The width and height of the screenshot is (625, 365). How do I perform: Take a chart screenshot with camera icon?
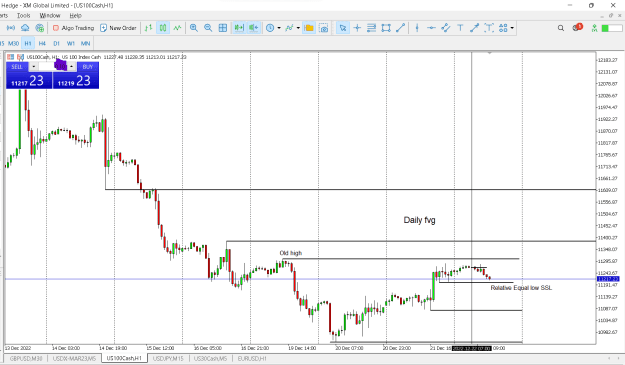coord(324,28)
